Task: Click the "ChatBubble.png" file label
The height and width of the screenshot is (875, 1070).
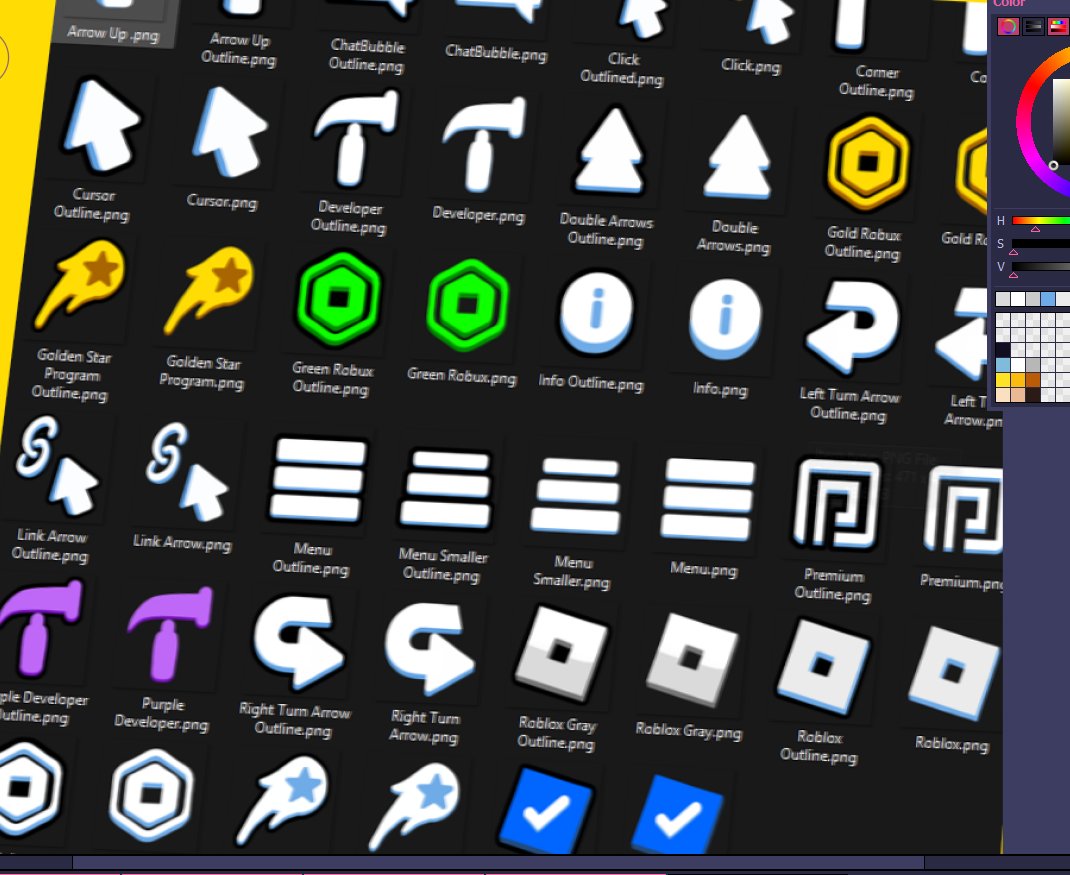Action: pyautogui.click(x=496, y=52)
